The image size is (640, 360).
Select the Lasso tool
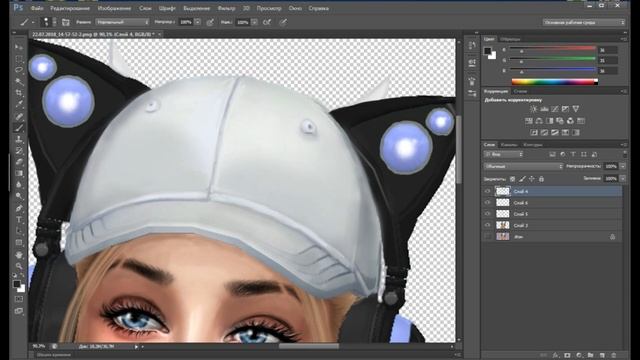pyautogui.click(x=19, y=70)
